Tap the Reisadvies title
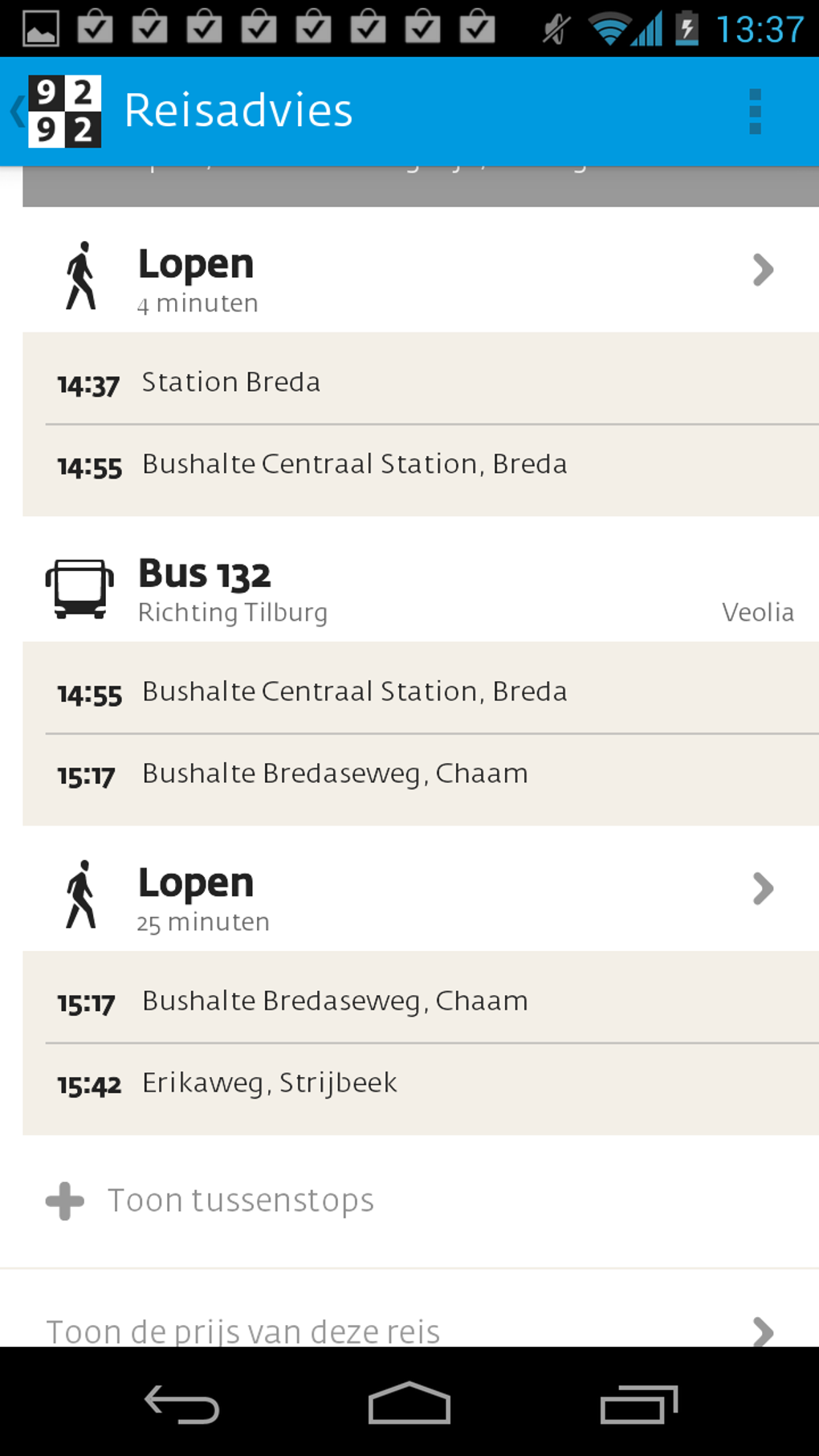The height and width of the screenshot is (1456, 819). click(x=238, y=111)
